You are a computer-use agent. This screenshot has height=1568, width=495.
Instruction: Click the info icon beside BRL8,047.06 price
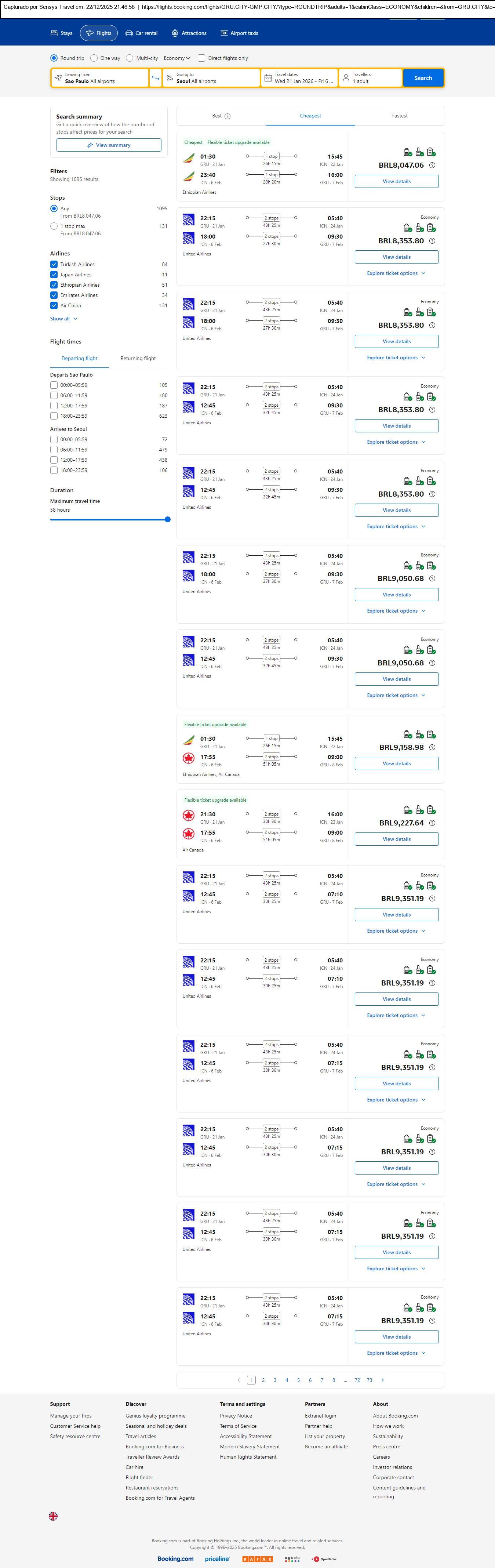tap(432, 166)
